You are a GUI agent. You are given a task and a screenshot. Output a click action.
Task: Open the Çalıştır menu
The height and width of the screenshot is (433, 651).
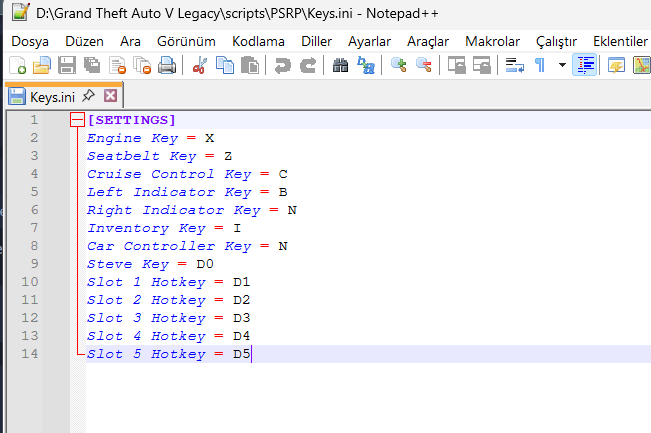click(556, 42)
